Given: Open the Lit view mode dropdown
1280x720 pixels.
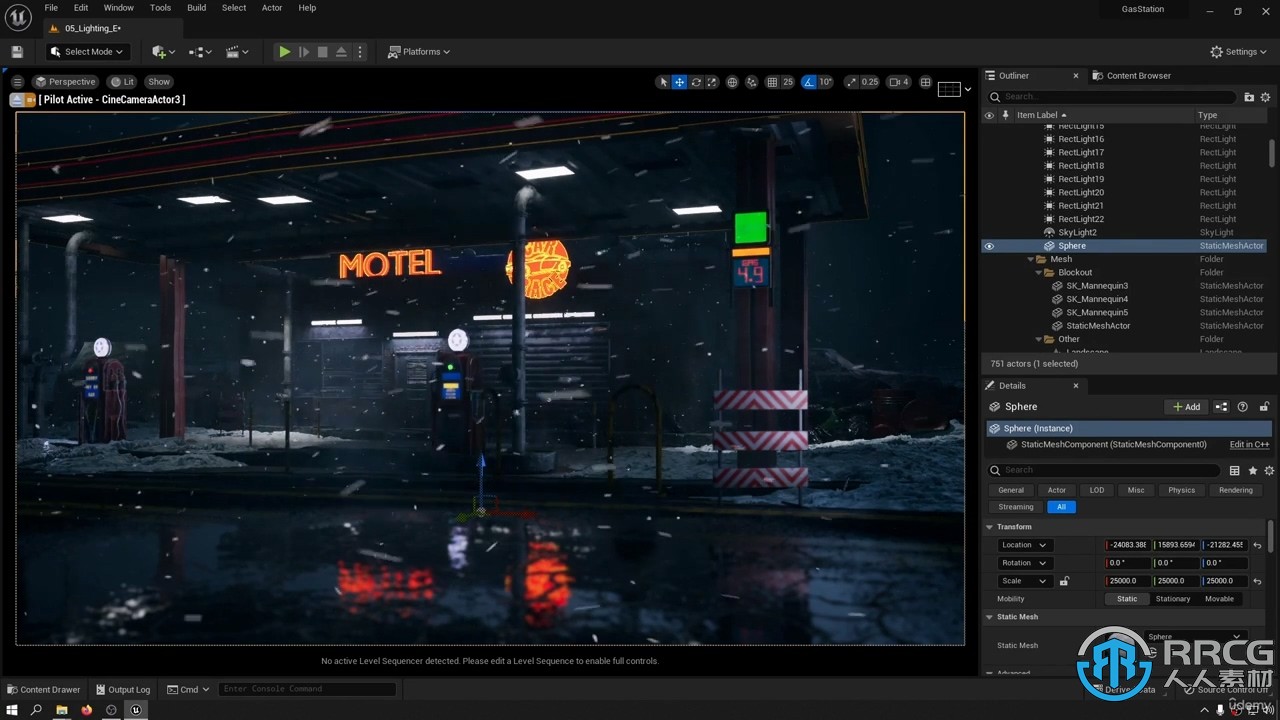Looking at the screenshot, I should (122, 82).
